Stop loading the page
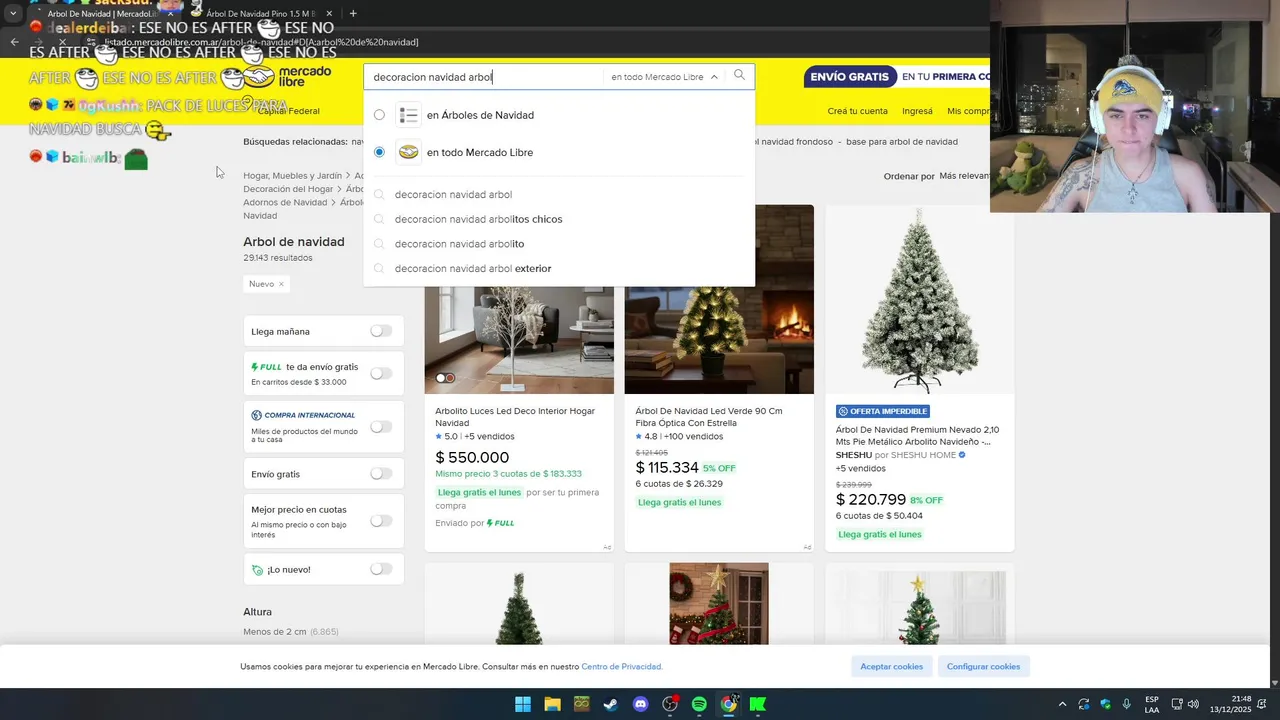 pyautogui.click(x=62, y=42)
